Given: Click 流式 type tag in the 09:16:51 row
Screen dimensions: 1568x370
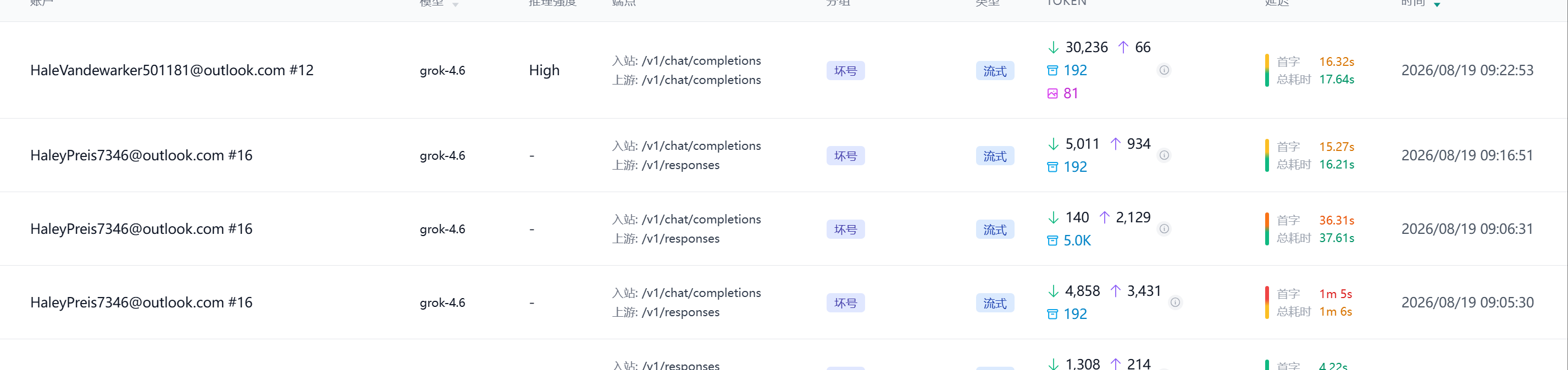Looking at the screenshot, I should 995,156.
